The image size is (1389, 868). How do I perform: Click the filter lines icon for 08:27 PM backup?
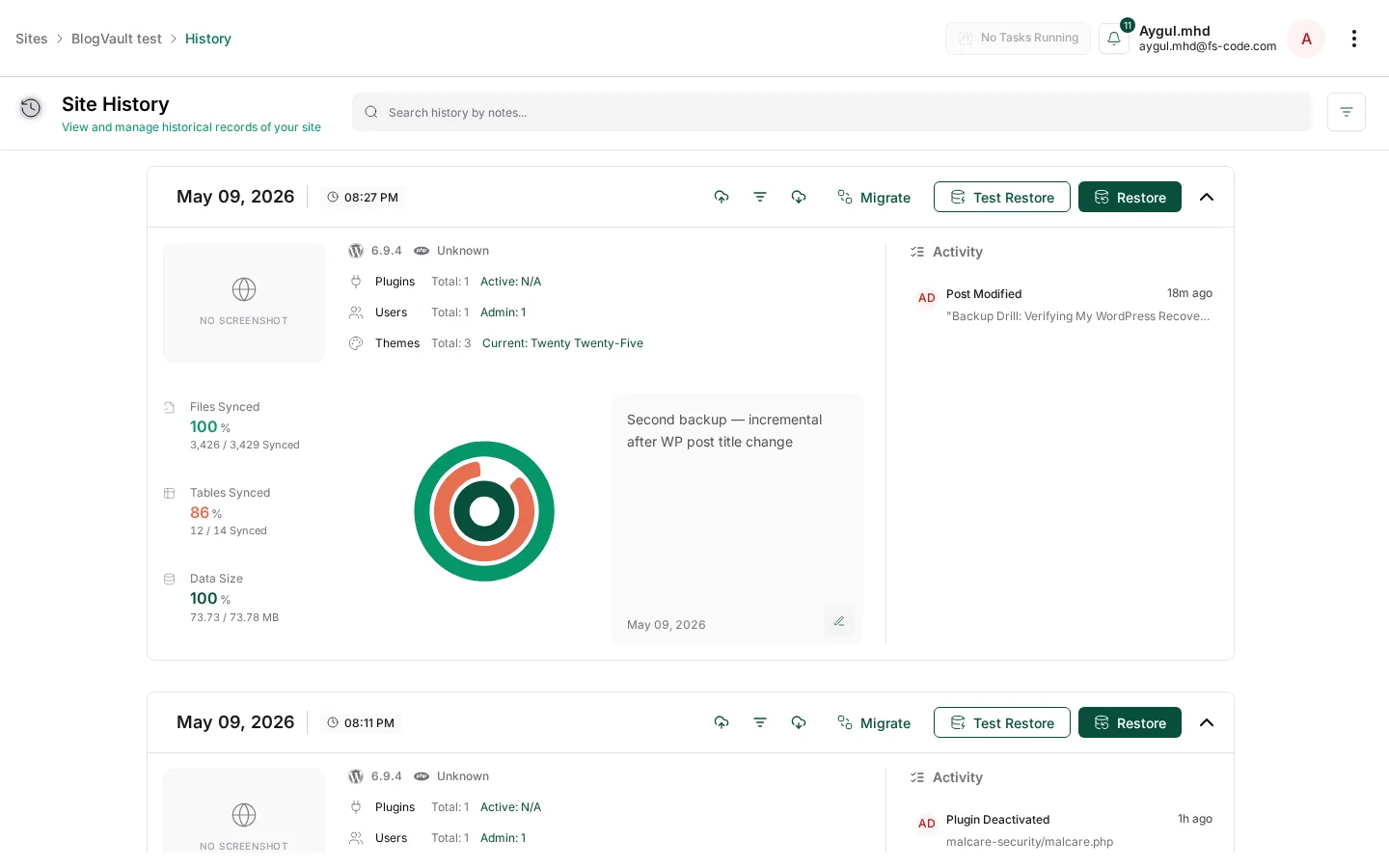click(x=760, y=197)
